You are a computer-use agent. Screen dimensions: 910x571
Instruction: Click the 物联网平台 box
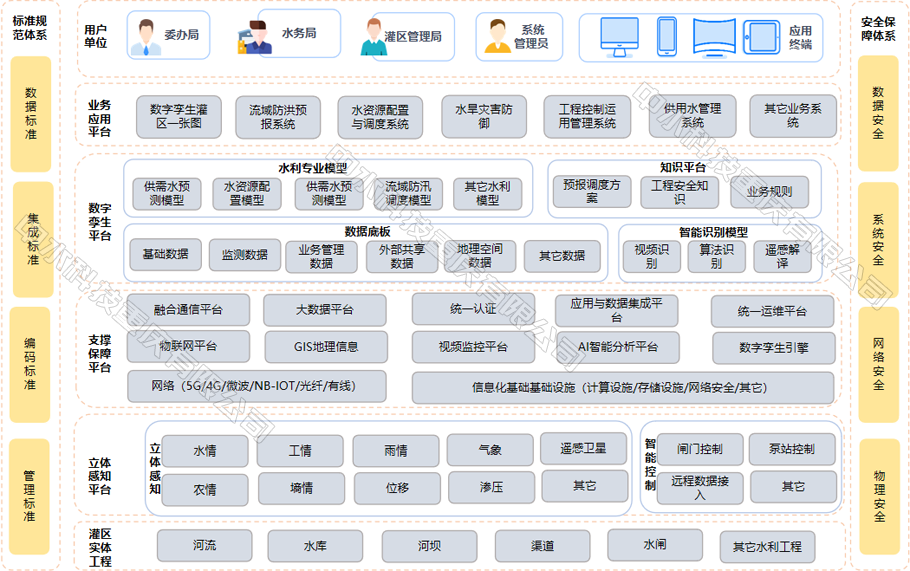[189, 346]
